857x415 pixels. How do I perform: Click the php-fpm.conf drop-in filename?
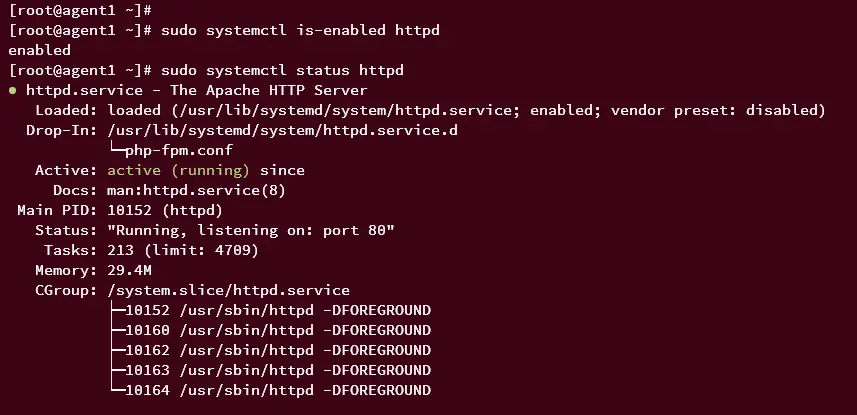click(179, 150)
